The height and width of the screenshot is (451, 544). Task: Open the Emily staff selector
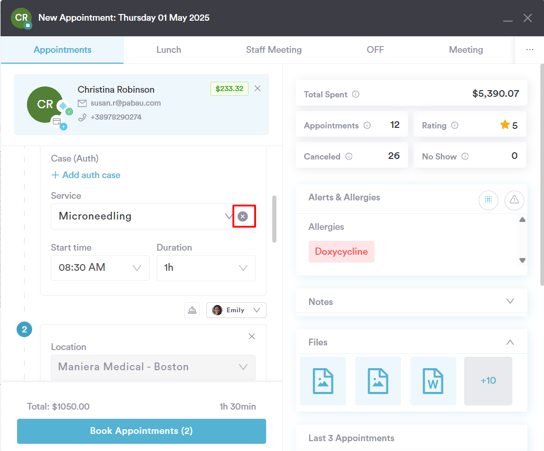pos(236,310)
